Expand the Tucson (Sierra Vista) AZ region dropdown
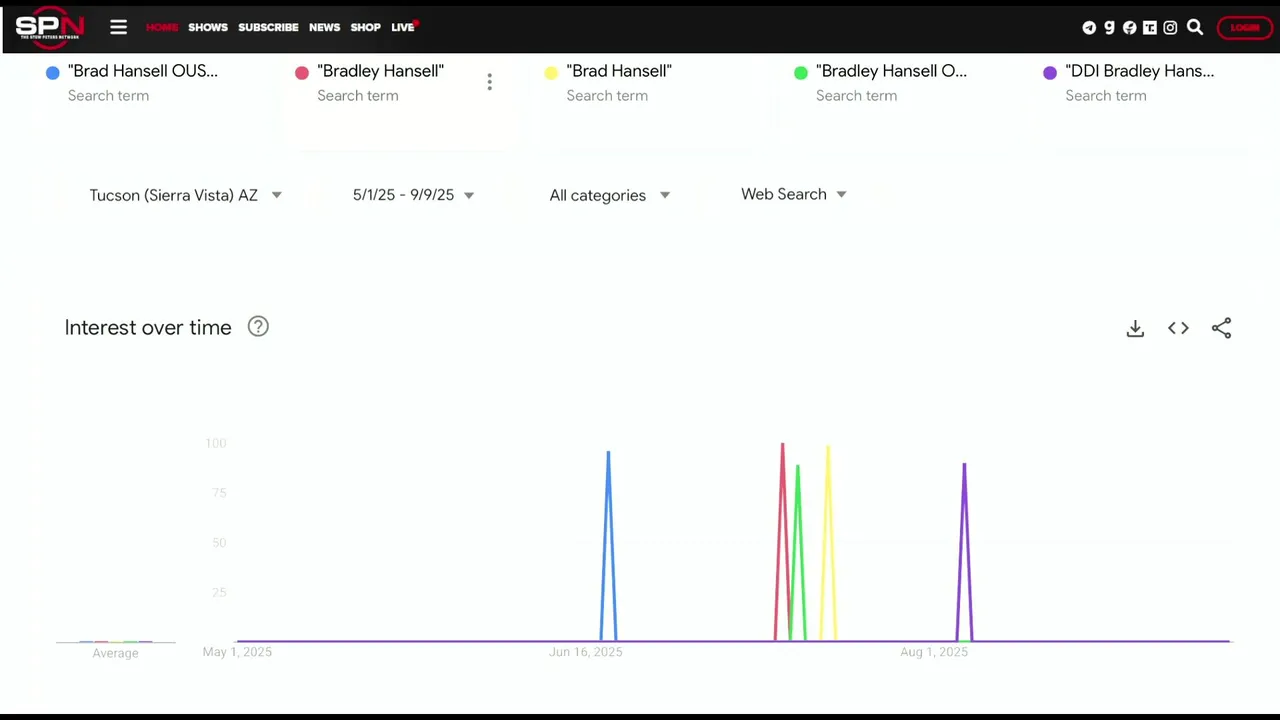This screenshot has width=1280, height=720. click(x=185, y=195)
